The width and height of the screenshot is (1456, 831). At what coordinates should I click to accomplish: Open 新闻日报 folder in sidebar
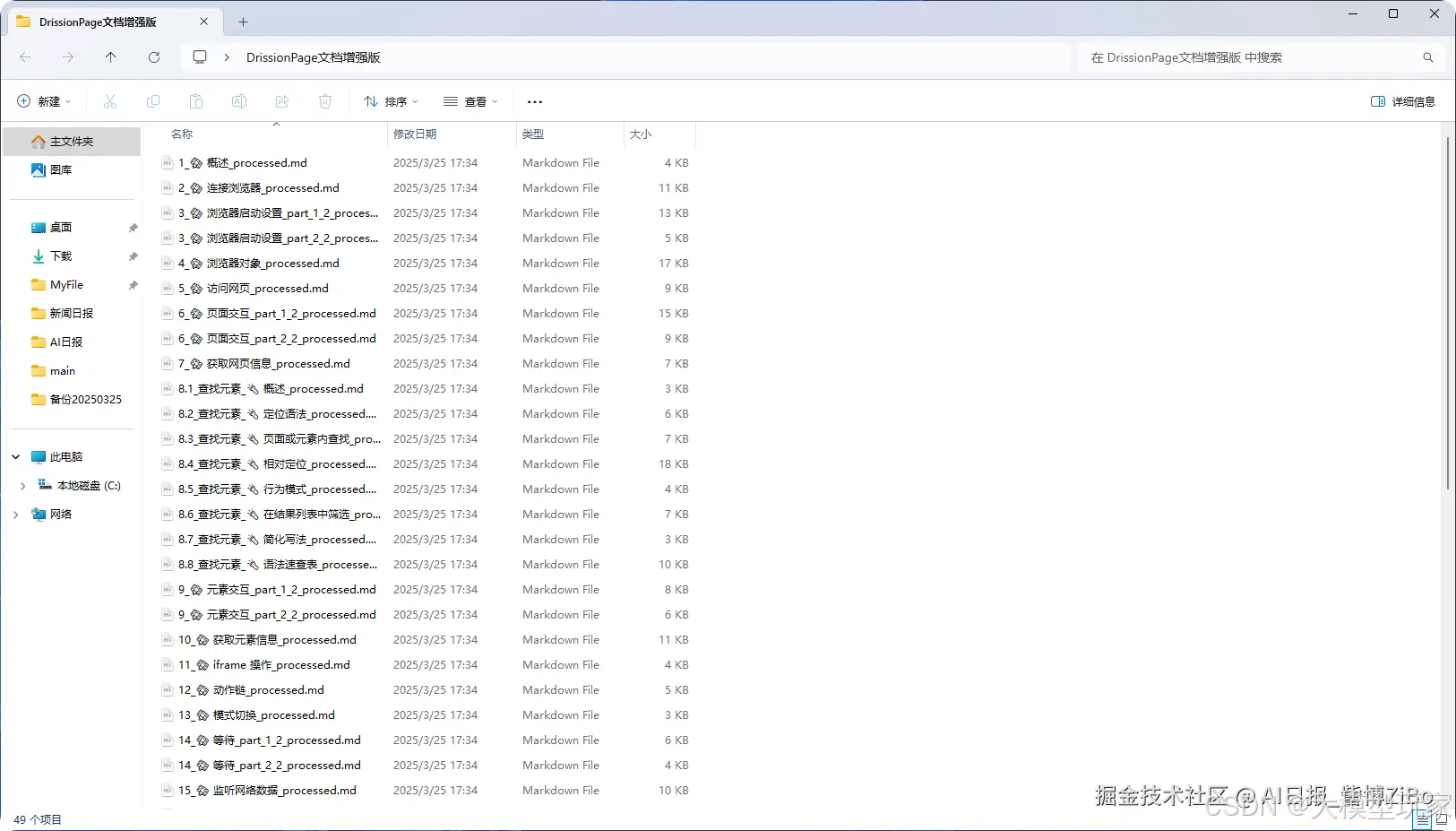pos(73,314)
